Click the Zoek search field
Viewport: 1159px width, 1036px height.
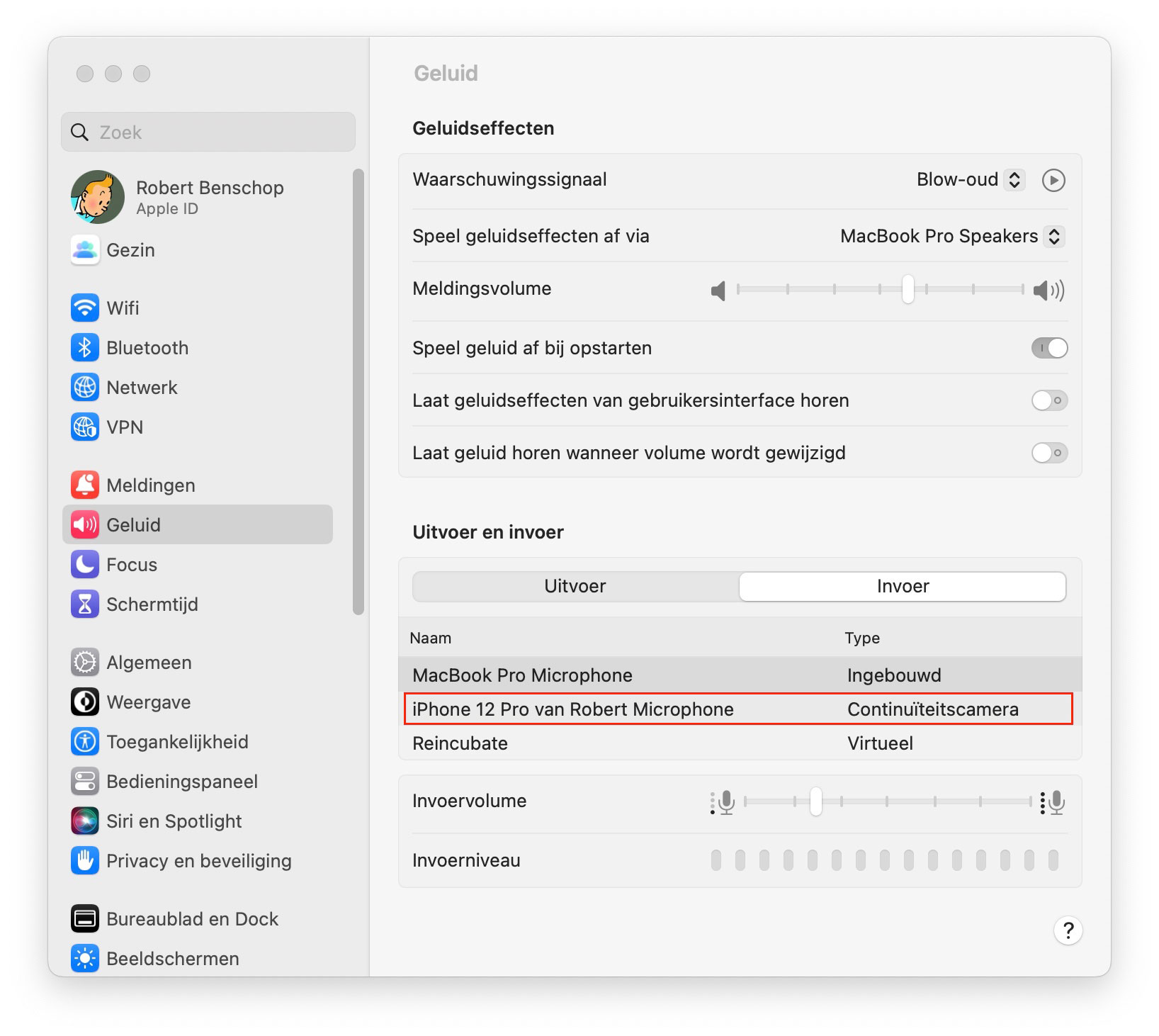pyautogui.click(x=208, y=133)
